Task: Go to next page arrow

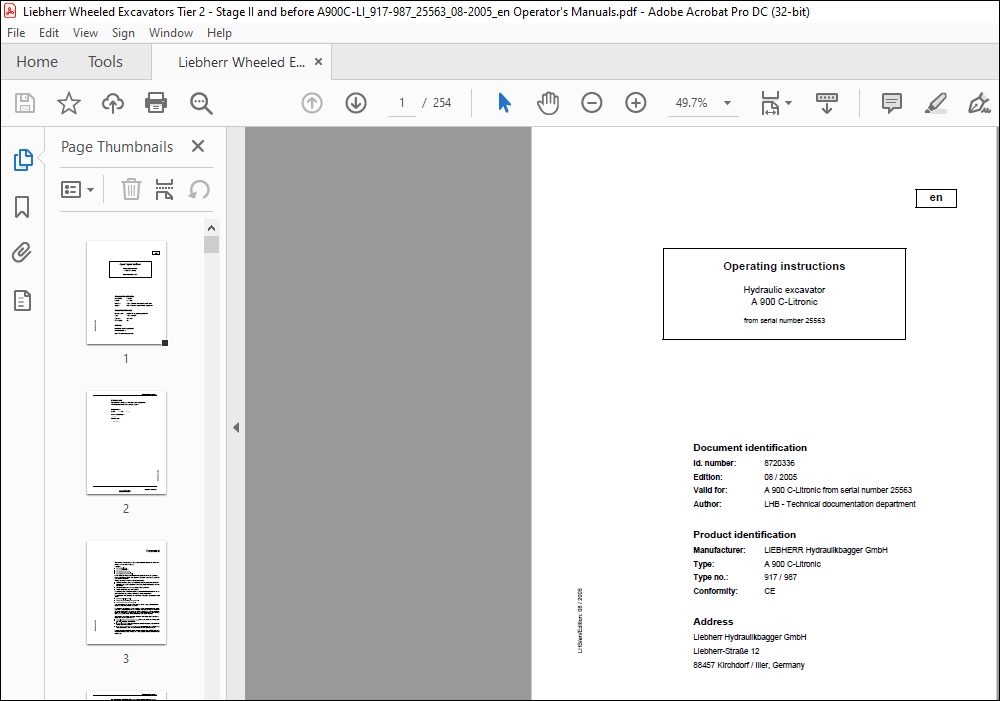Action: (356, 103)
